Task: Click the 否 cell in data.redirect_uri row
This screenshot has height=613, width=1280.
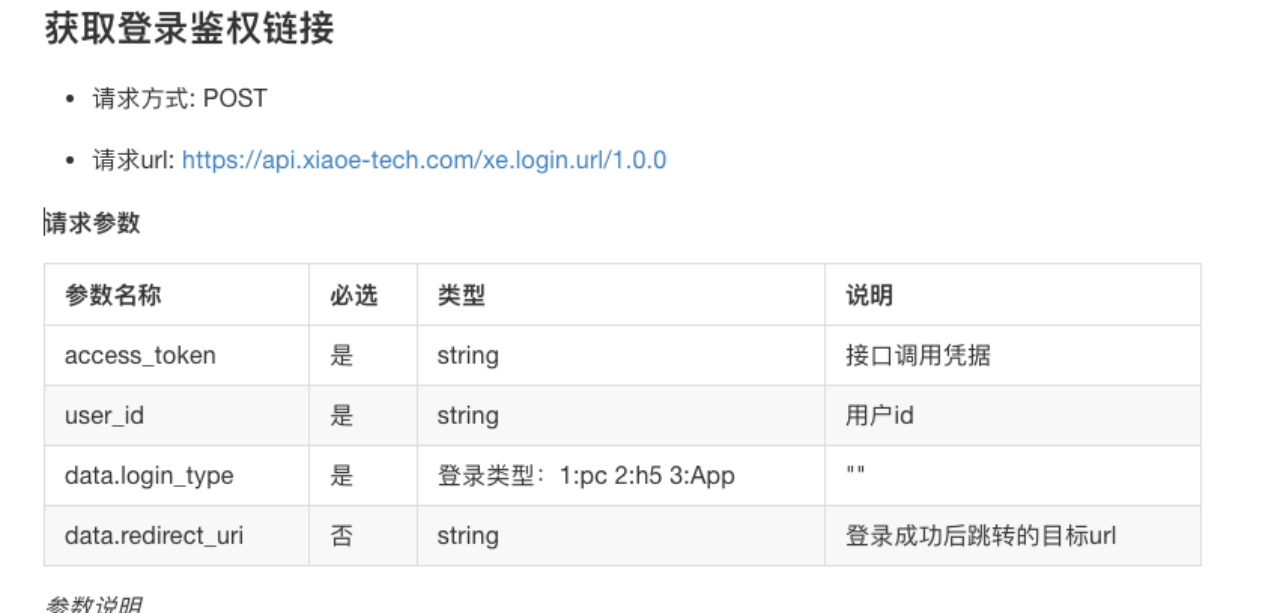Action: pyautogui.click(x=342, y=536)
